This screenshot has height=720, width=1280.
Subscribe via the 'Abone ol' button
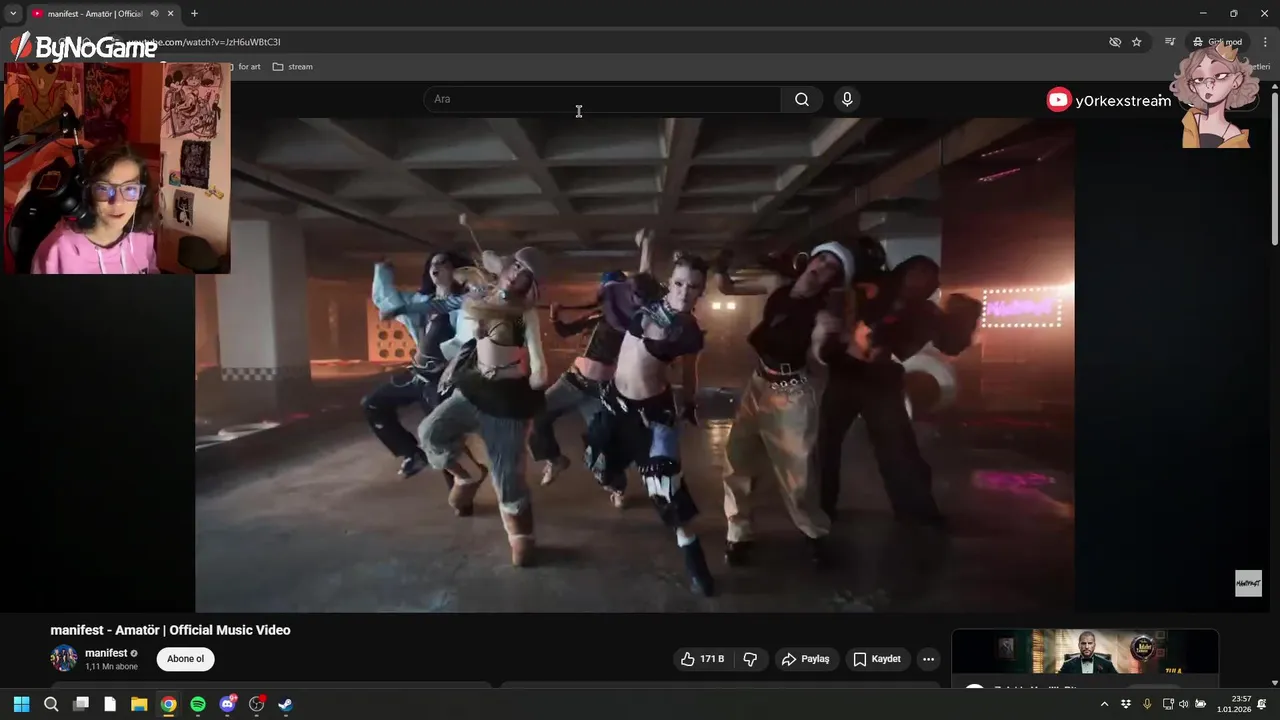point(185,659)
